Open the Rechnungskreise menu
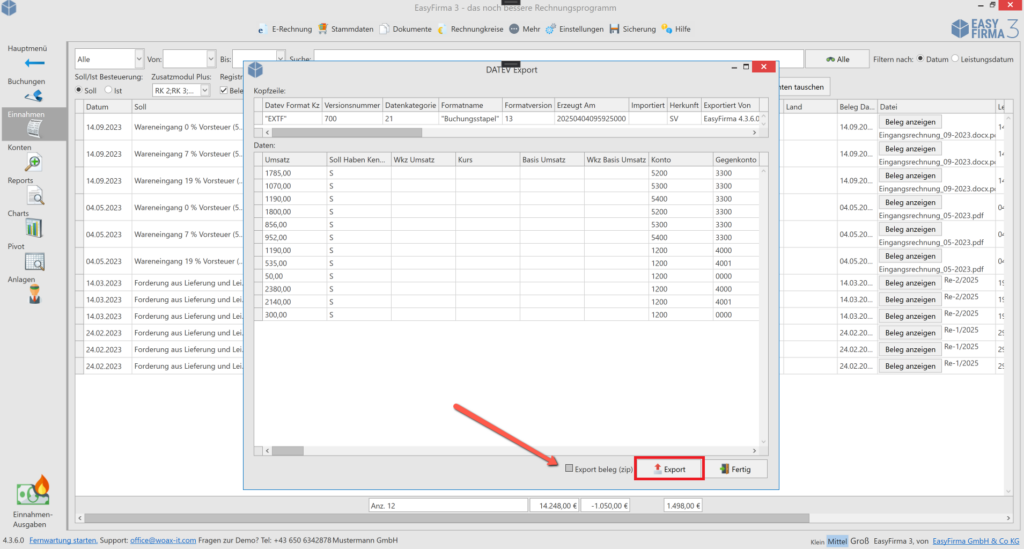 coord(477,29)
